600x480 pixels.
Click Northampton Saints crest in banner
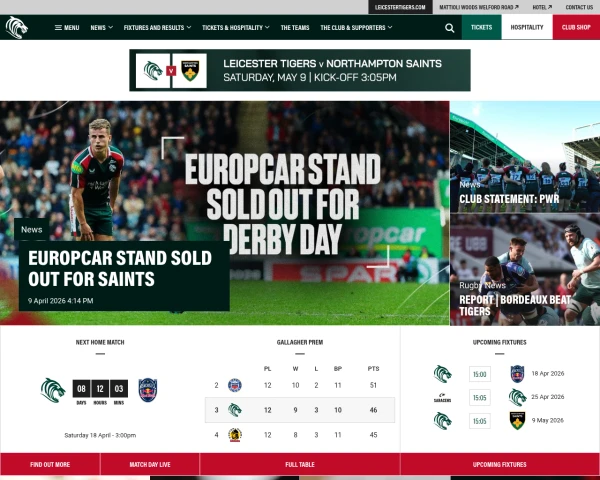(190, 71)
